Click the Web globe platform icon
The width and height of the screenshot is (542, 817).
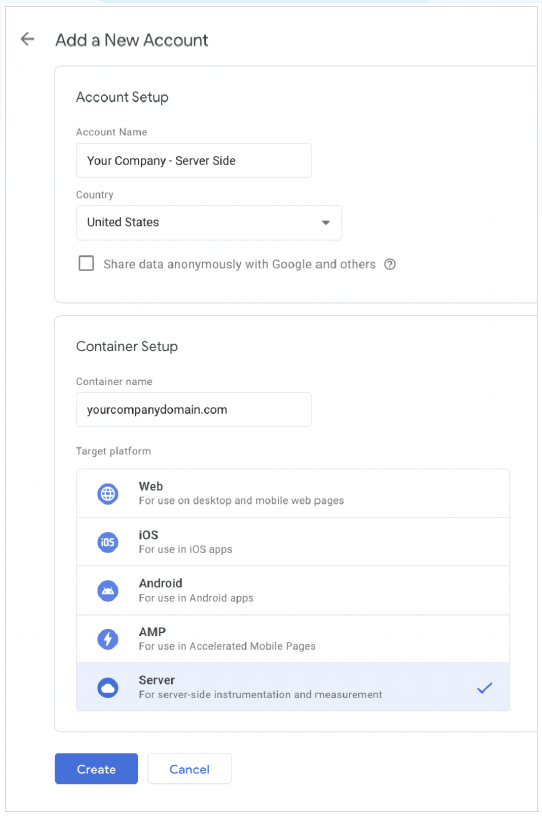(x=108, y=493)
